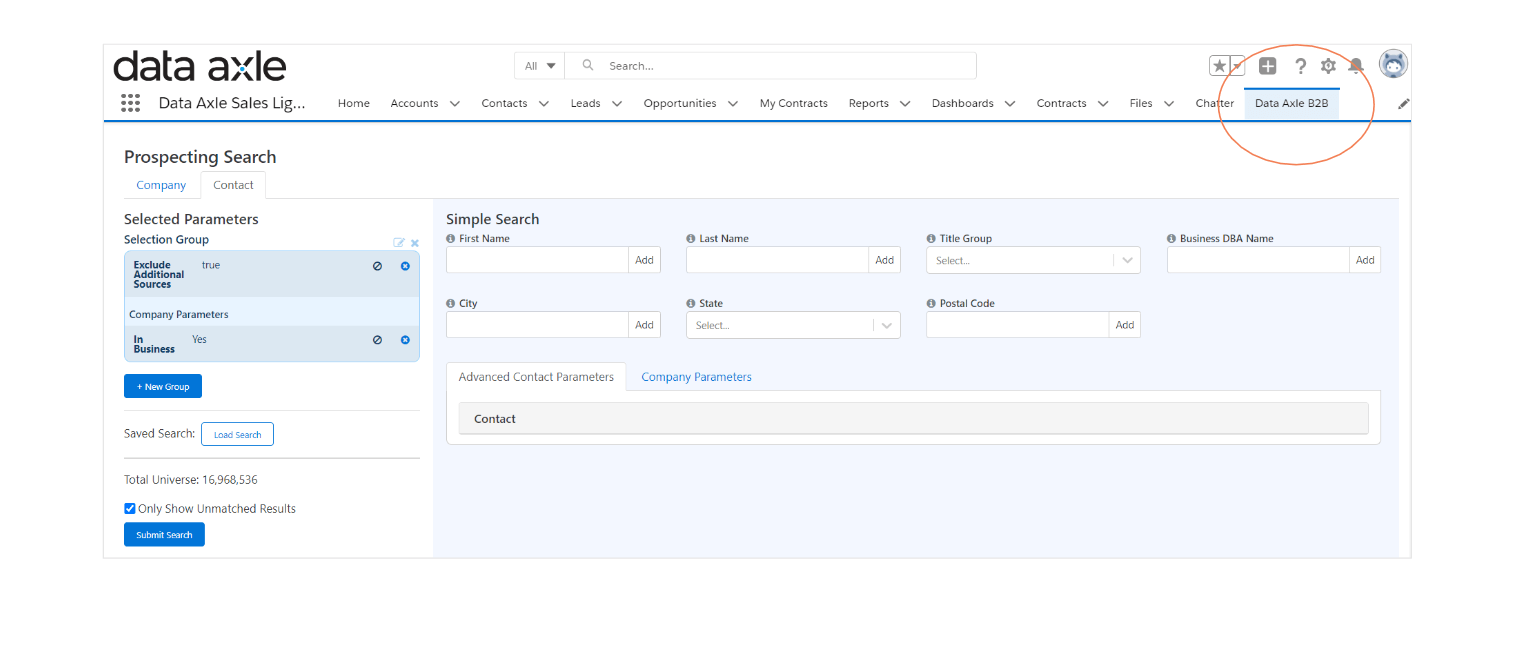Open the App Launcher dots grid

point(130,103)
